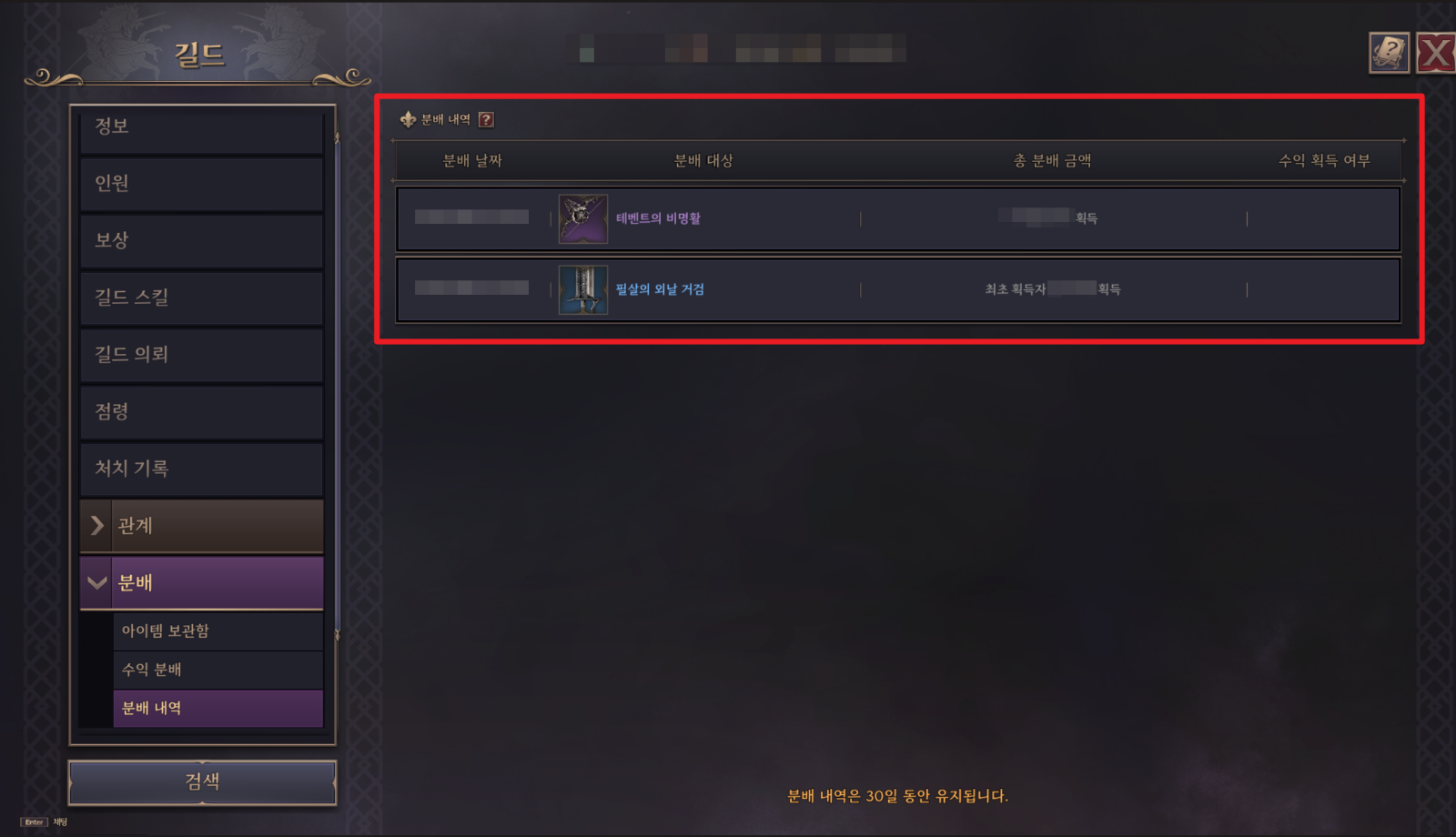
Task: Click the question mark beside 분배 내역
Action: 486,119
